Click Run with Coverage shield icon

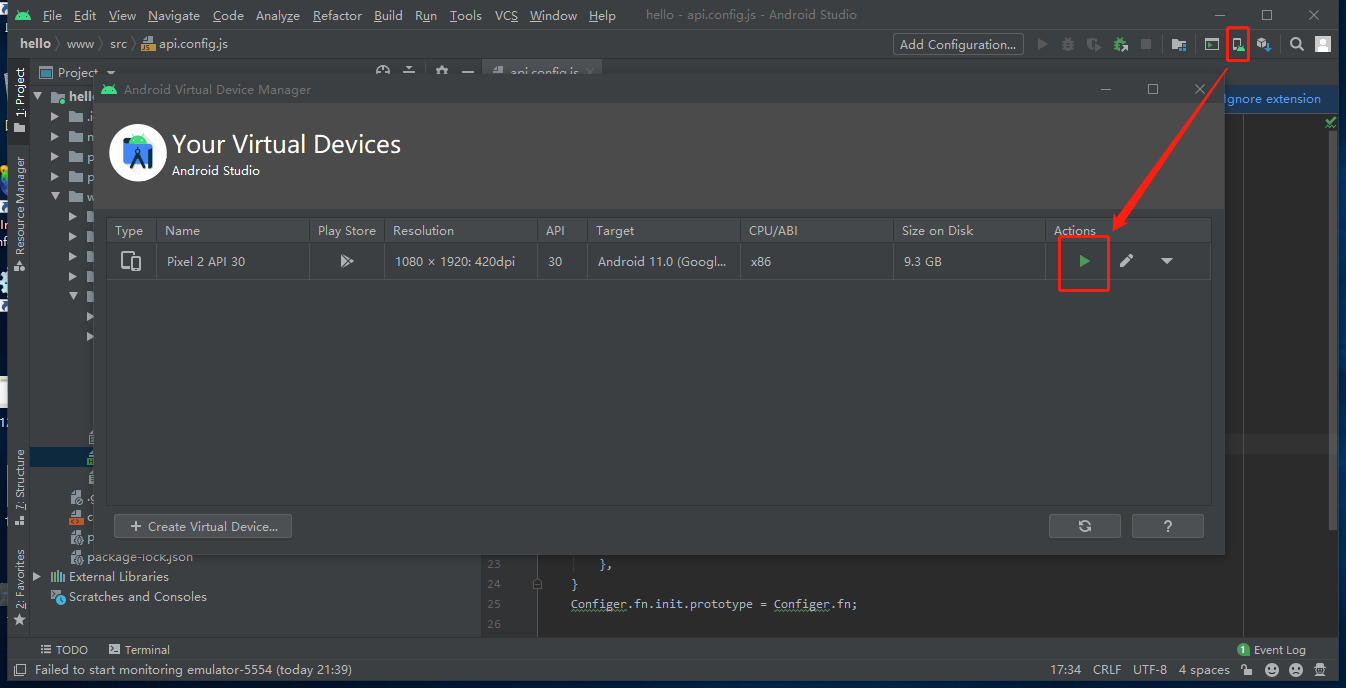[1094, 44]
